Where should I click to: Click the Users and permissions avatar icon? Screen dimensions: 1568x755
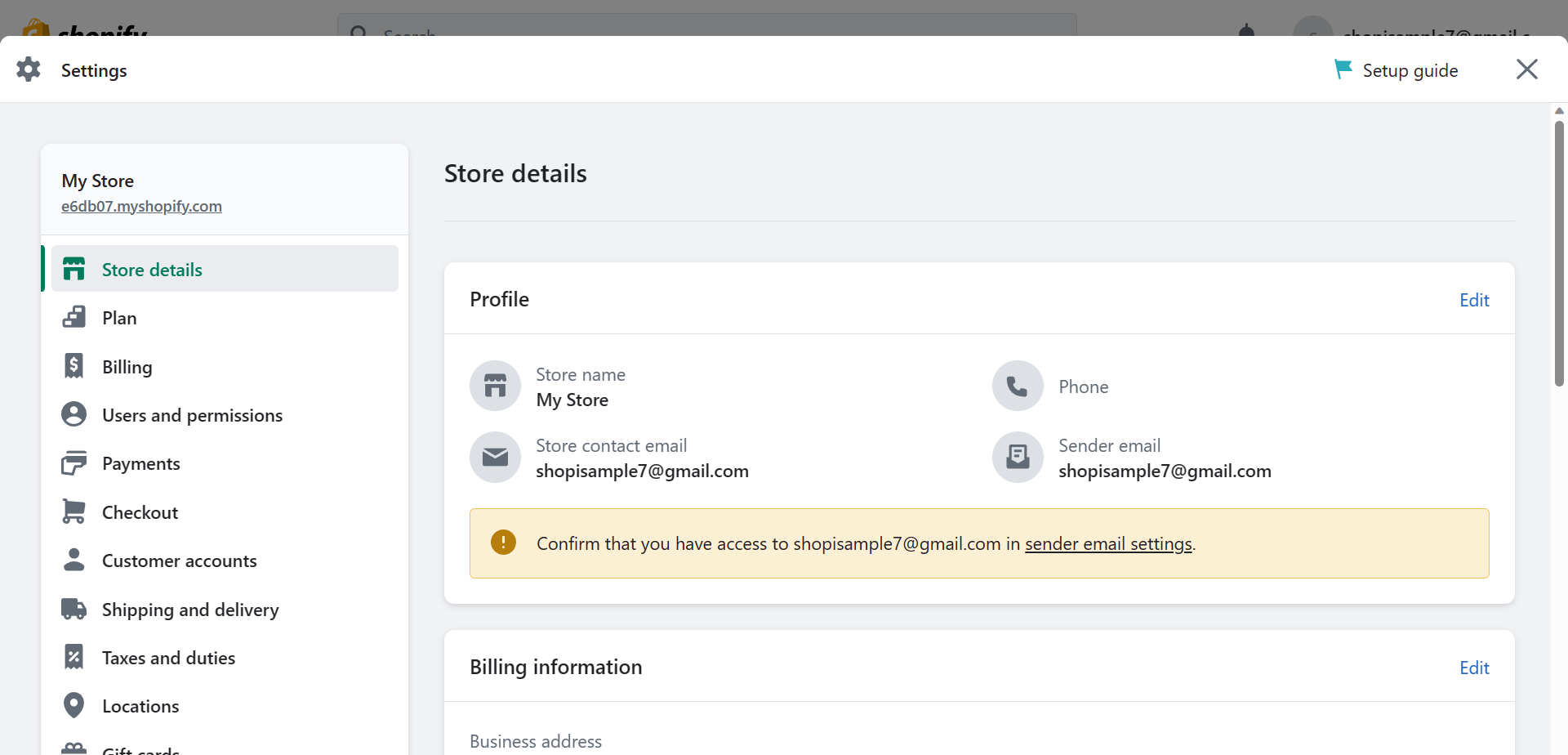pos(74,414)
